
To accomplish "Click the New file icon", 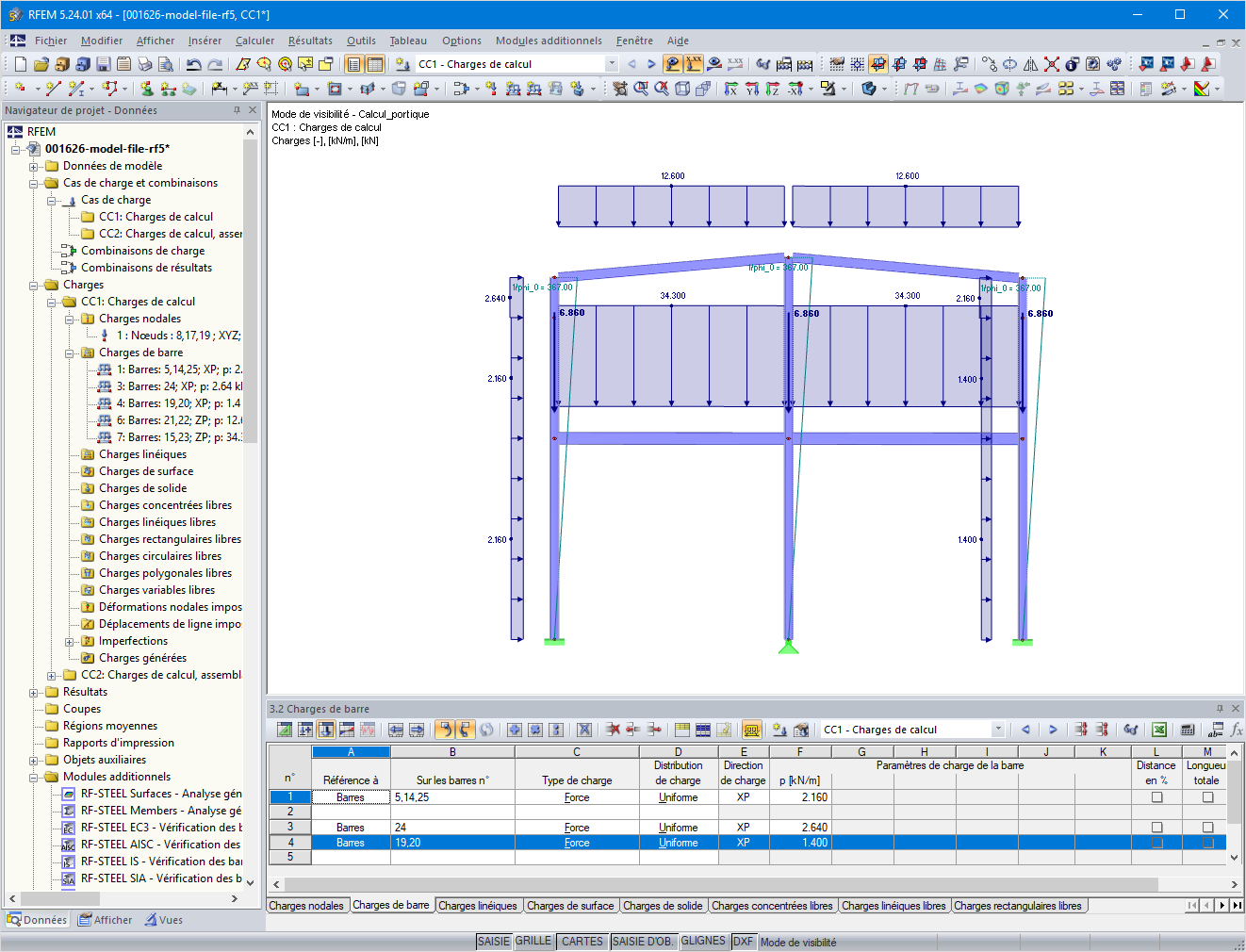I will (20, 64).
